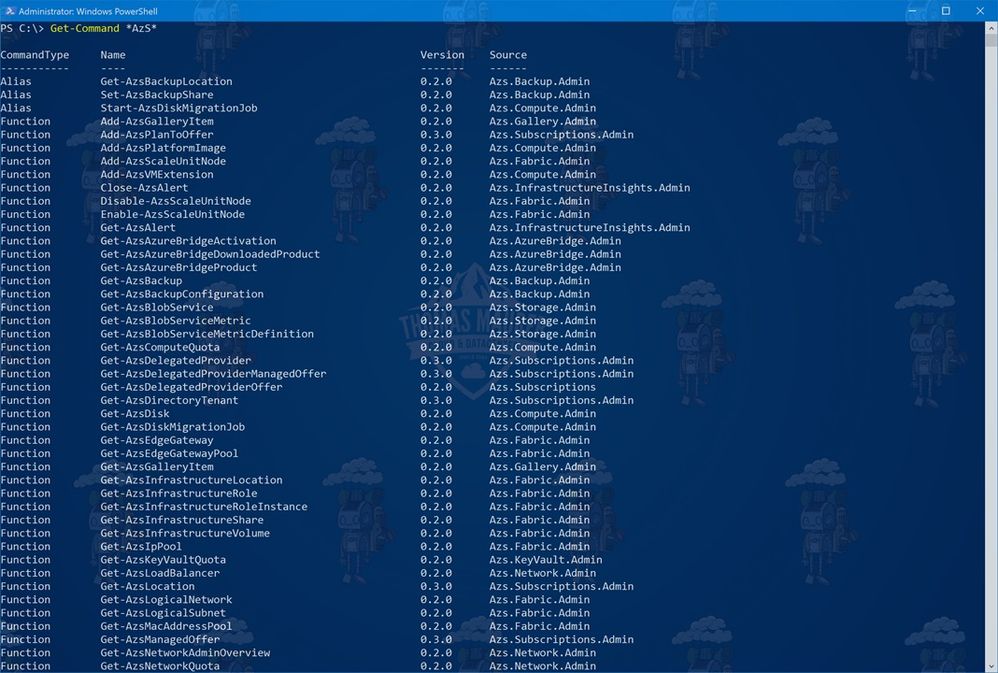
Task: Click Azs.InfrastructureInsights.Admin source of Close-AzsAlert
Action: click(589, 188)
